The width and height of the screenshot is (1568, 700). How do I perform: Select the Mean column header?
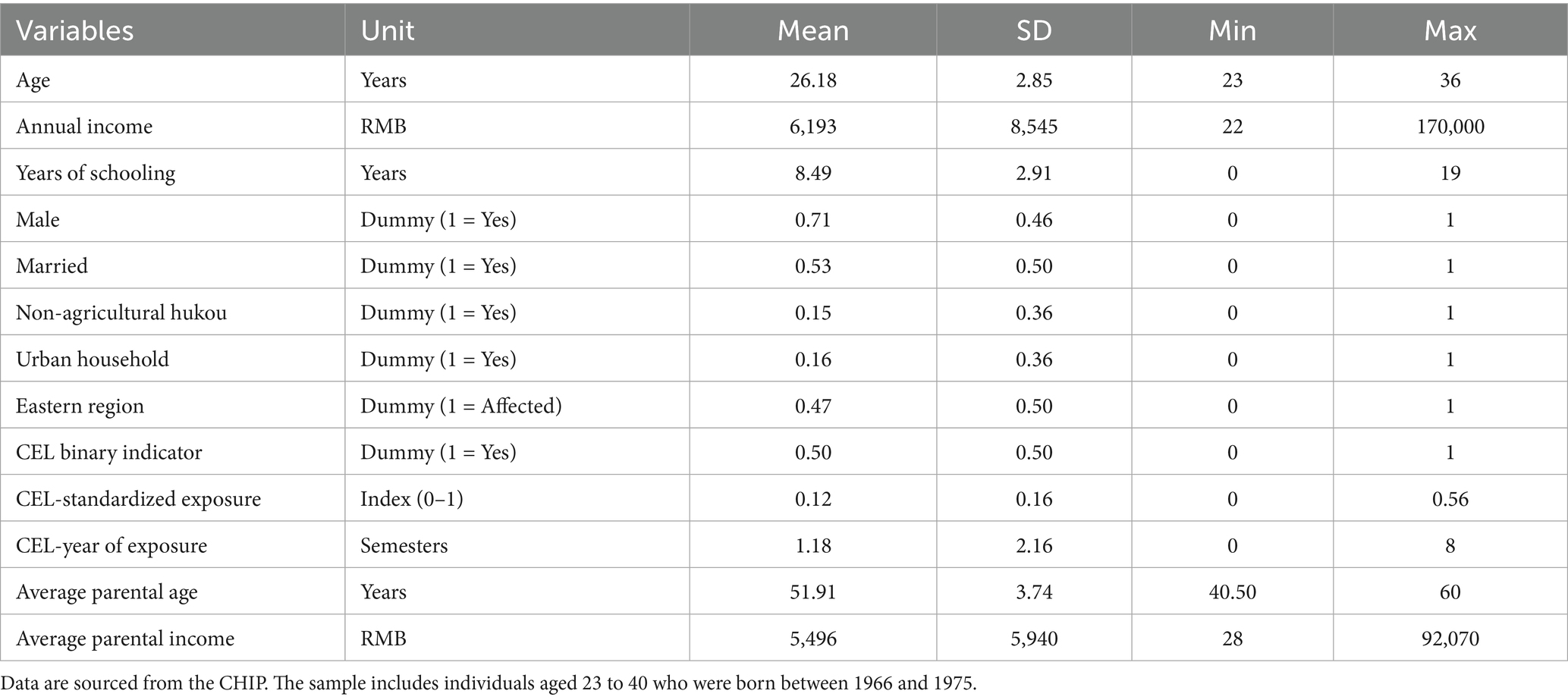tap(812, 30)
